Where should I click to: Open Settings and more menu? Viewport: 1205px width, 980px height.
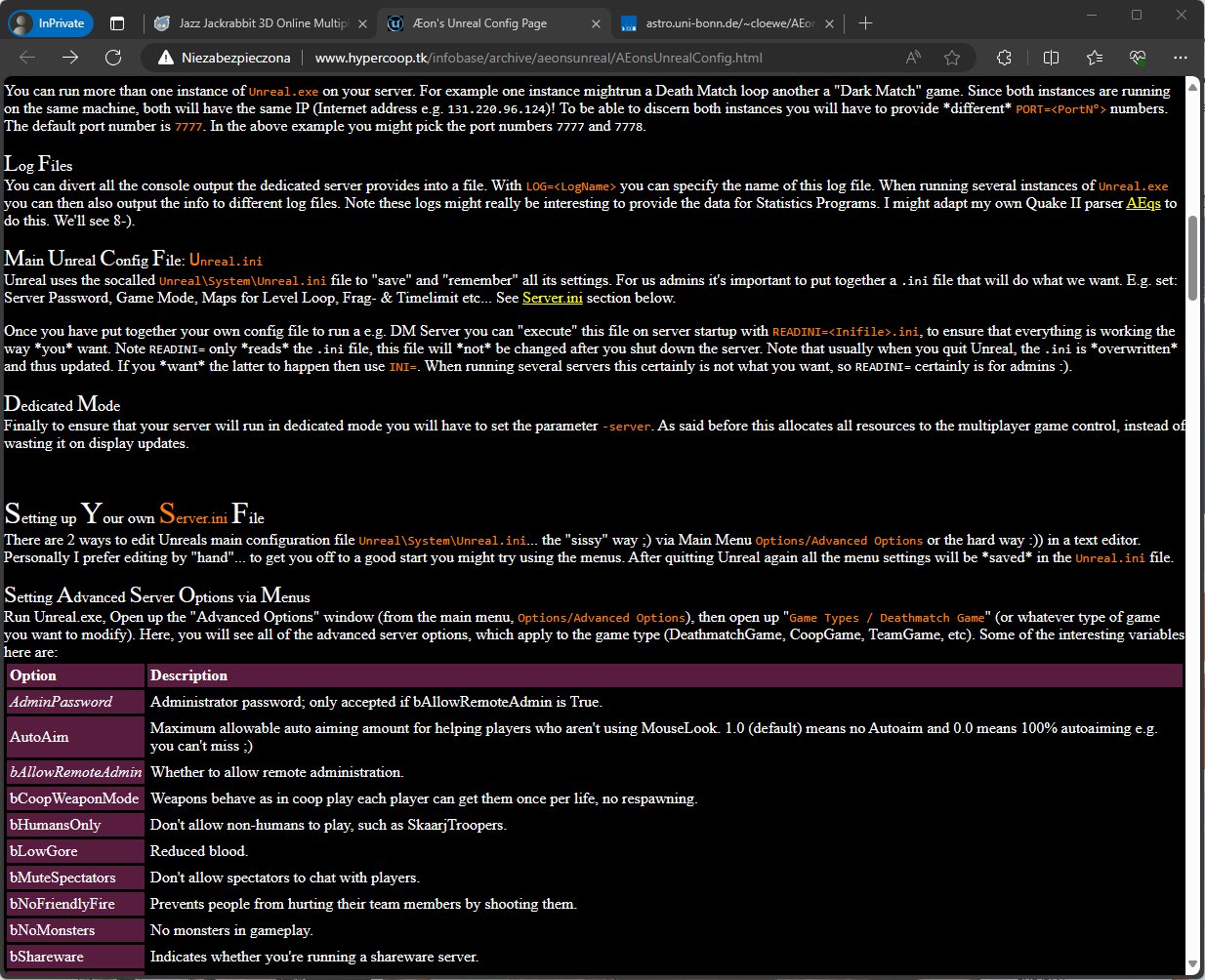1180,58
